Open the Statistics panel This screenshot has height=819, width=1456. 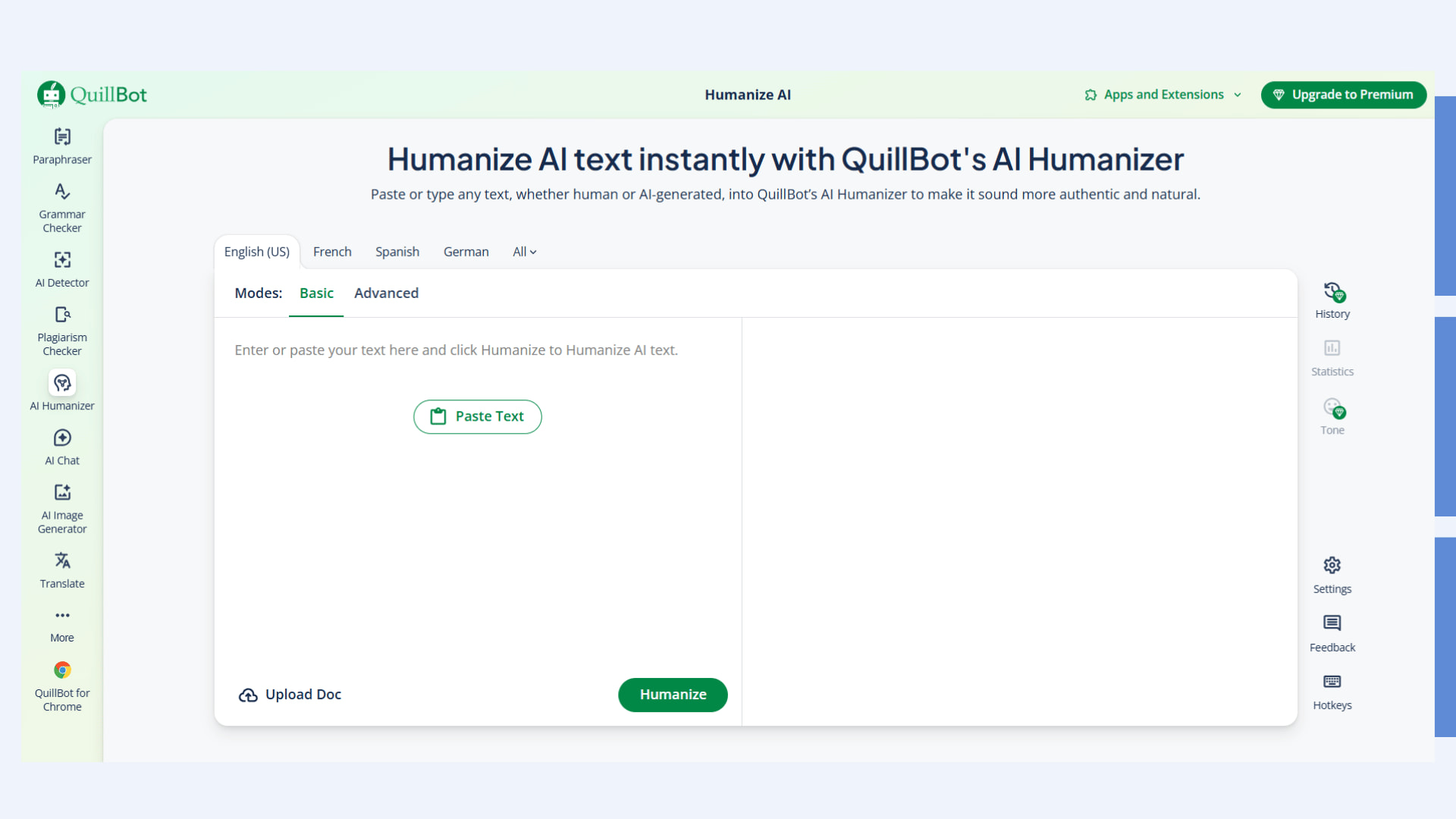click(x=1332, y=356)
